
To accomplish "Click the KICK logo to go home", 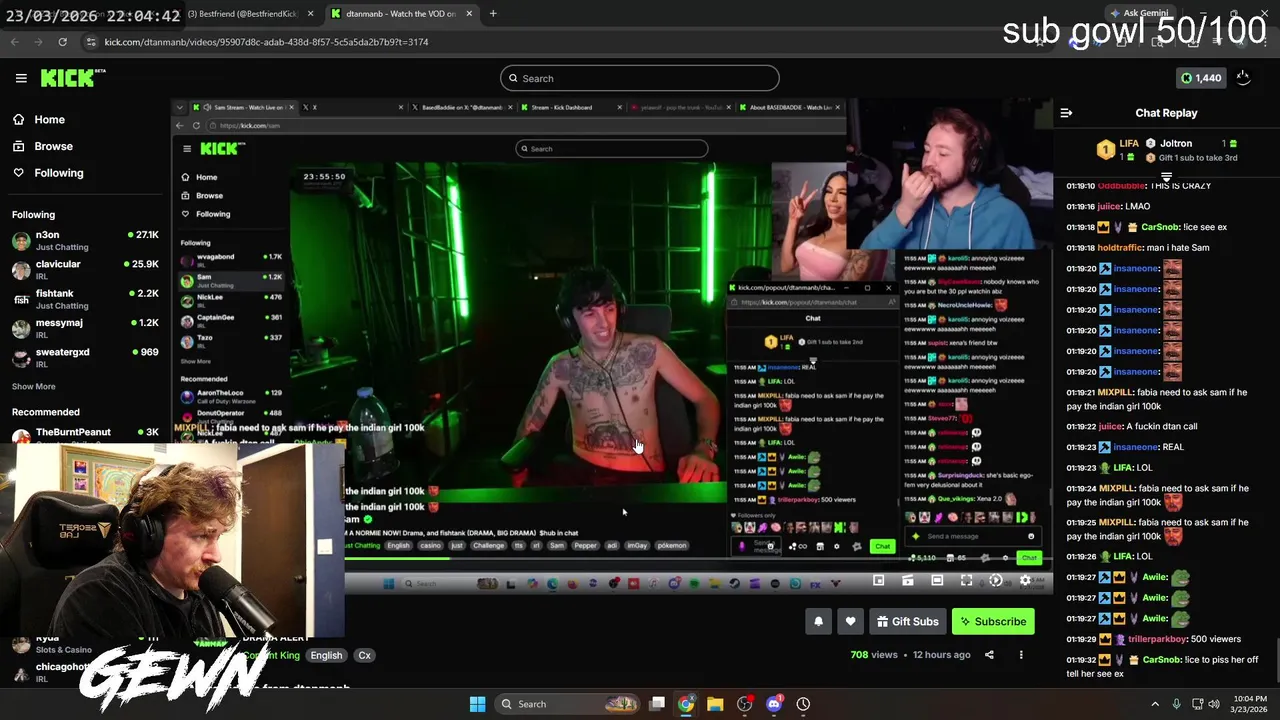I will (72, 78).
